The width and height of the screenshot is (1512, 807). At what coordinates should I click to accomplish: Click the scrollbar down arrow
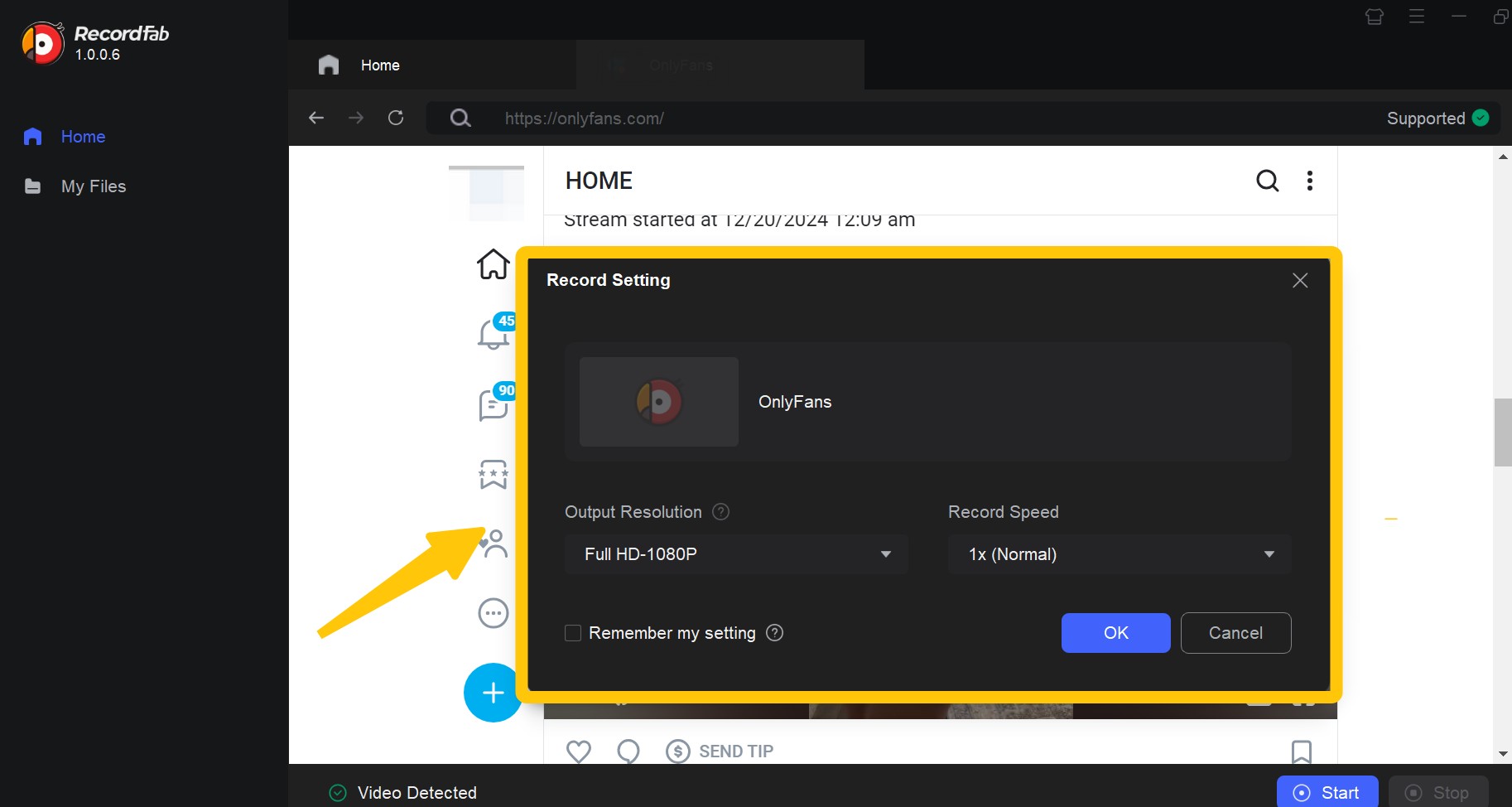tap(1503, 754)
